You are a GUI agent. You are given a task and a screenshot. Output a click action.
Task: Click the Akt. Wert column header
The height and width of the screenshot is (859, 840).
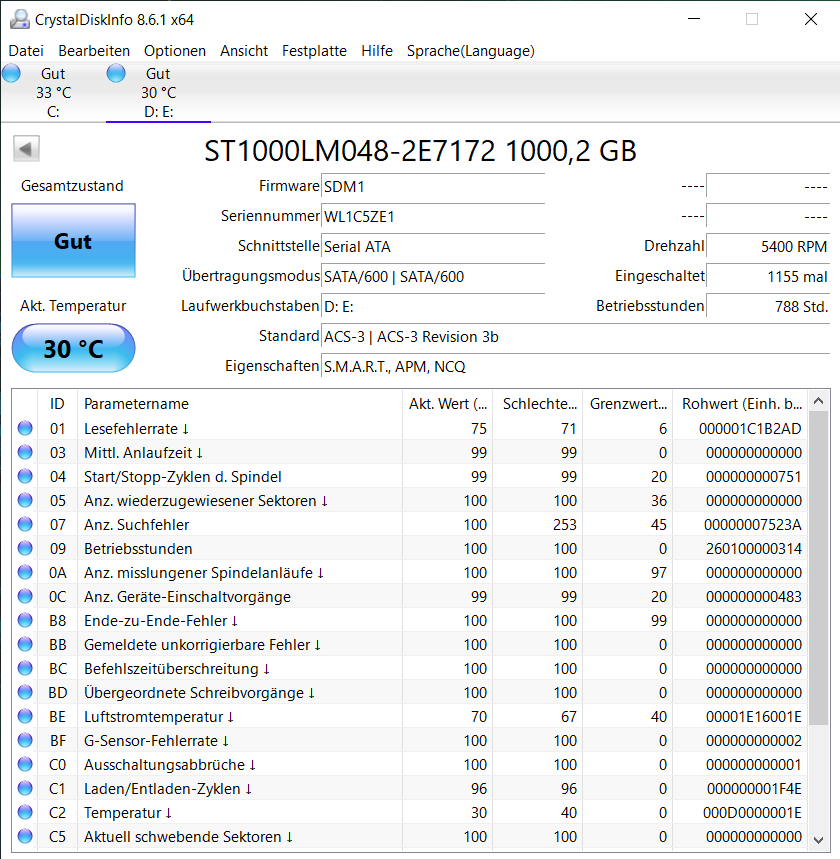click(x=448, y=404)
